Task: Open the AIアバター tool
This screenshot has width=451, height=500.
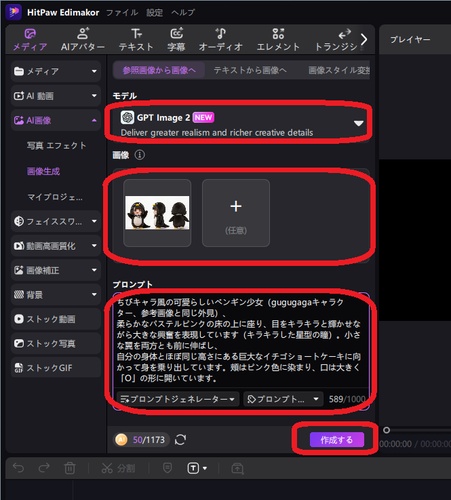Action: (83, 40)
